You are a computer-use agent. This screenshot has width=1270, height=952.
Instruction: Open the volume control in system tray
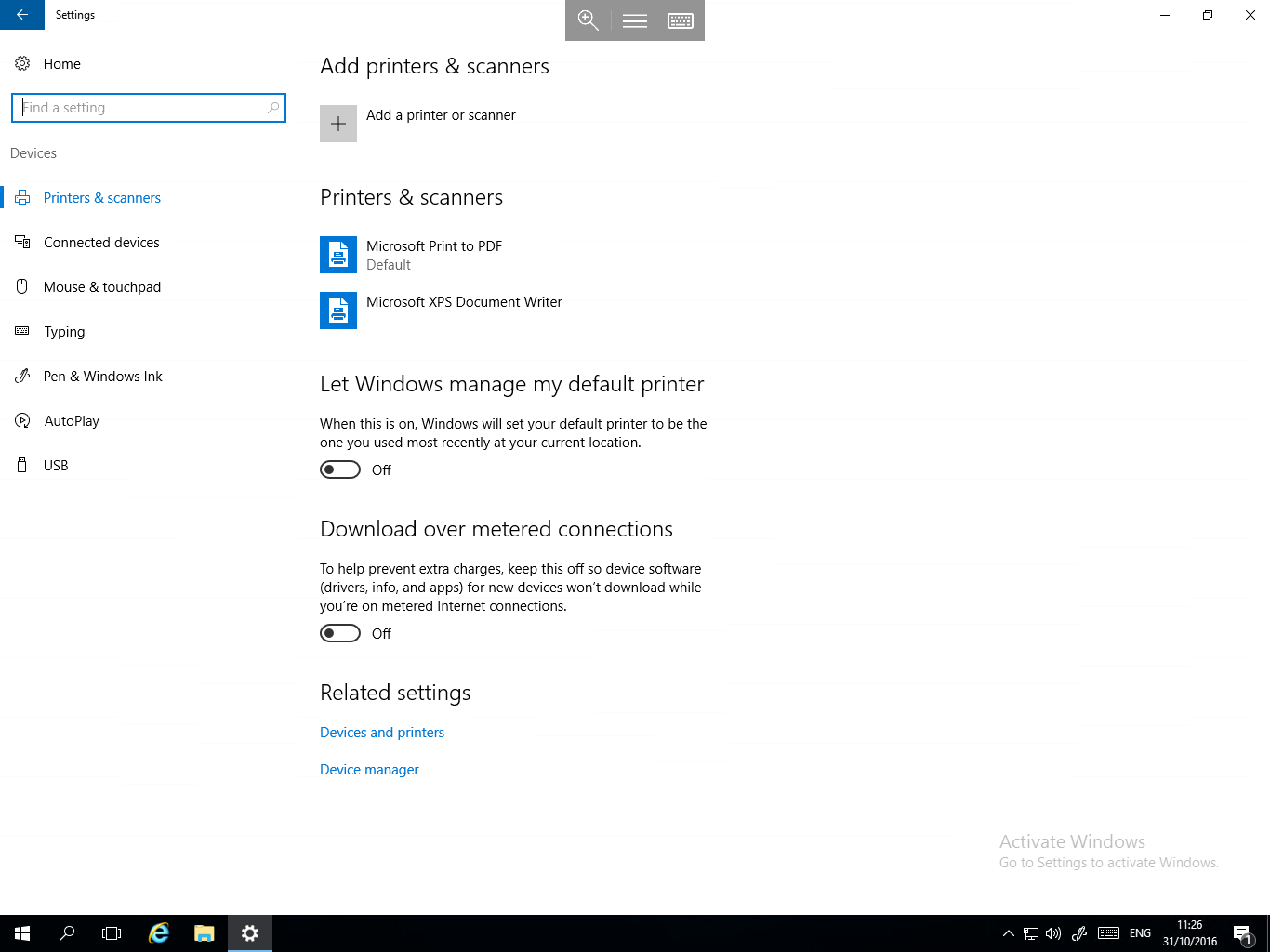1053,933
